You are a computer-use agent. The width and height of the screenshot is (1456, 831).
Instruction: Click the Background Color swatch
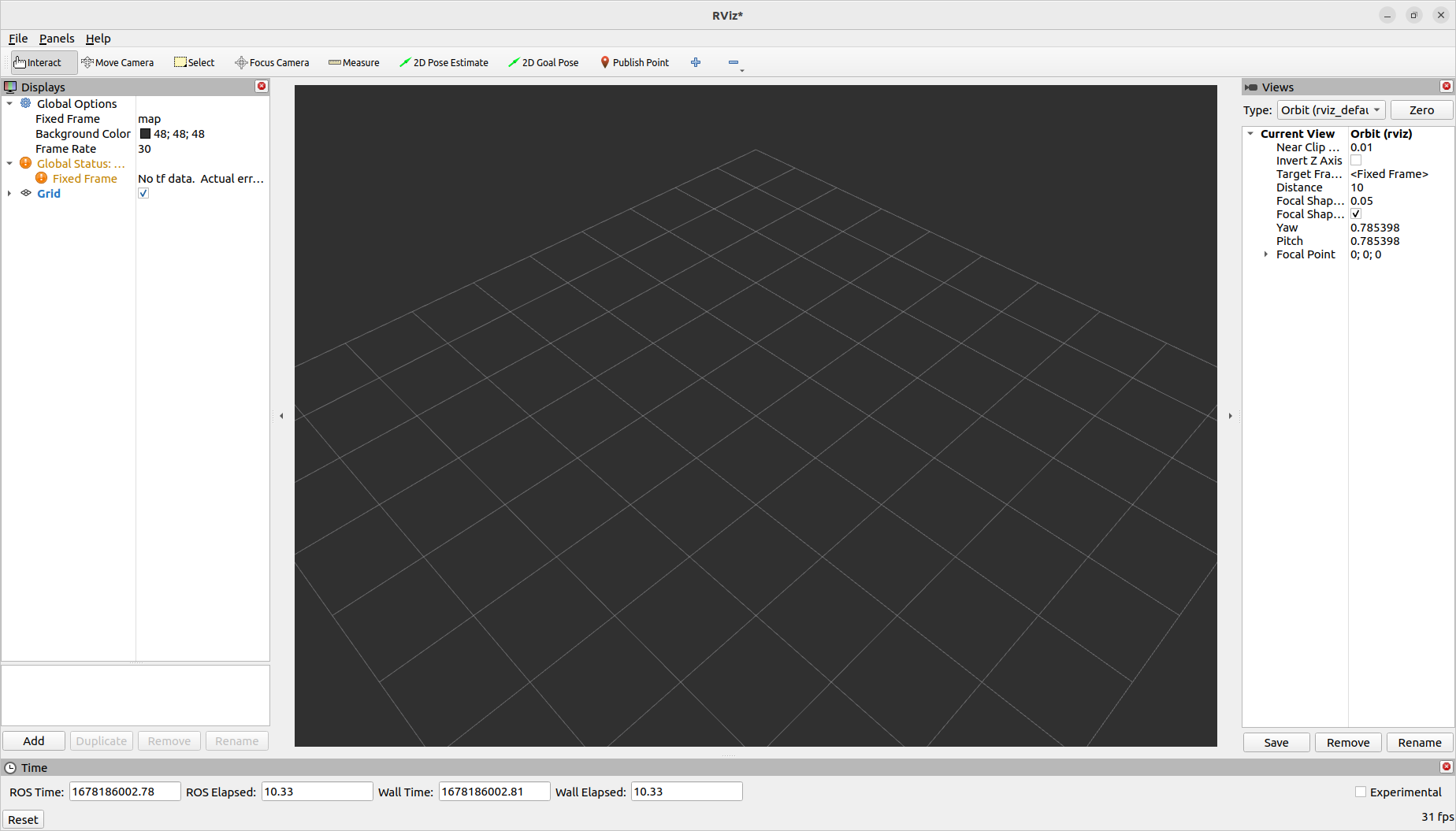[145, 134]
